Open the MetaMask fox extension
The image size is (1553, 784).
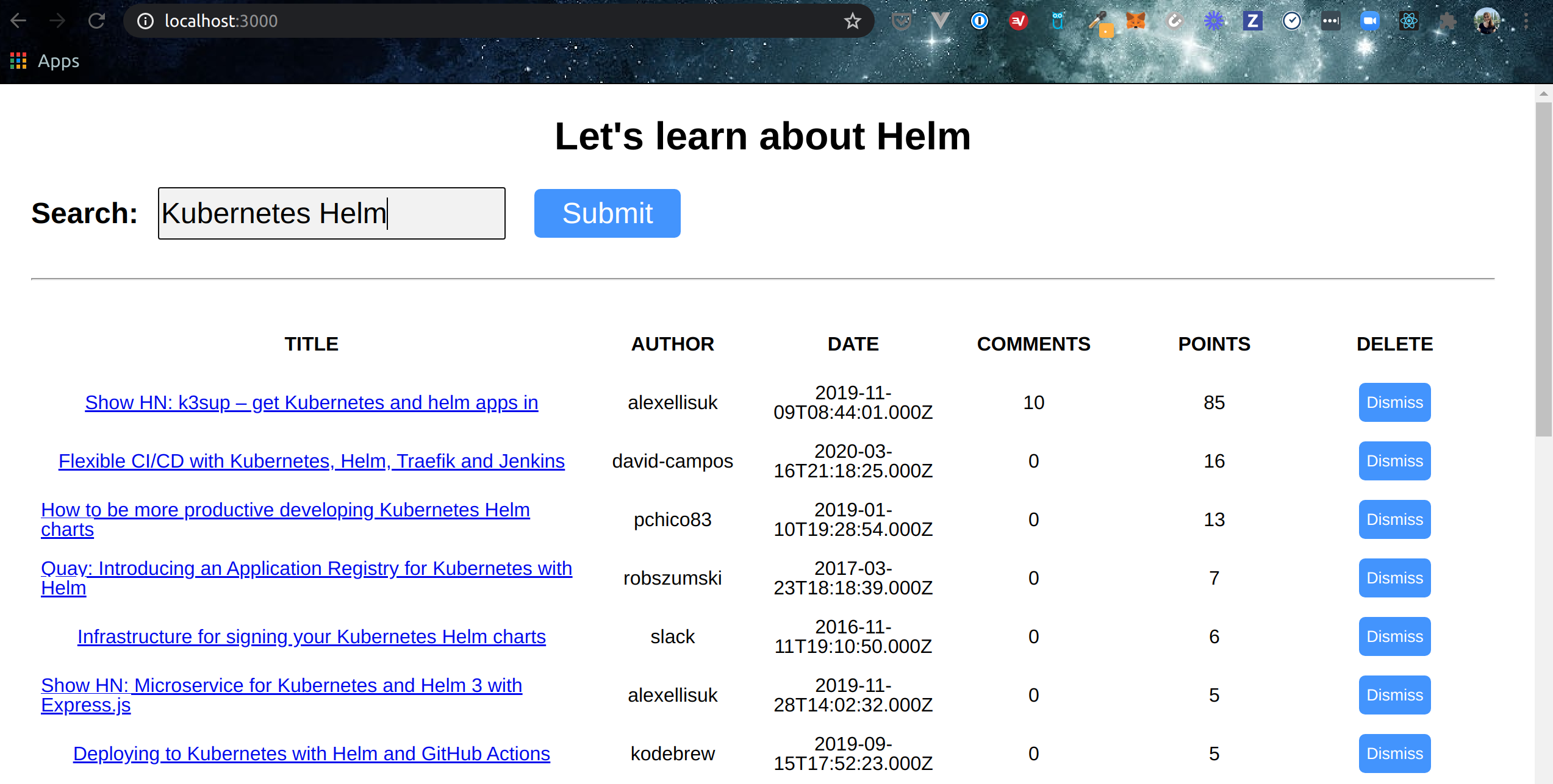coord(1135,21)
